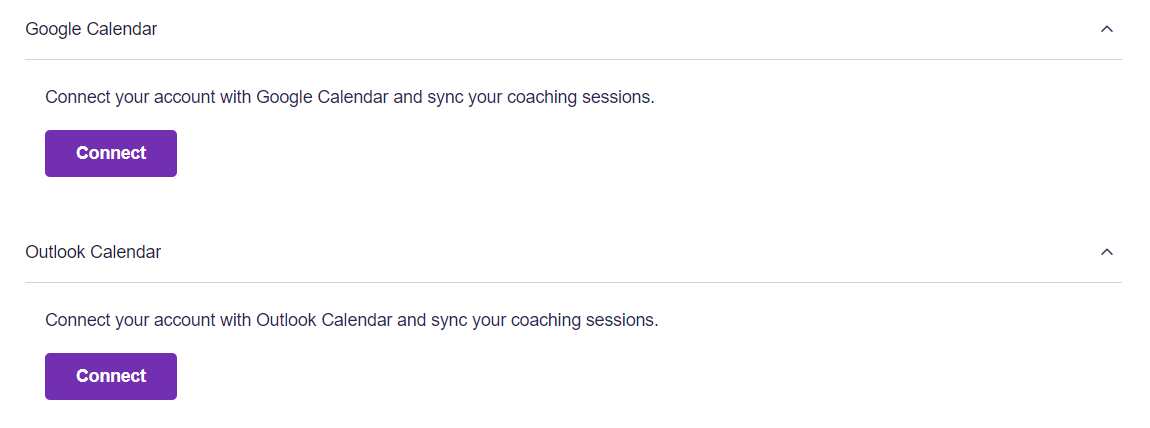Click the Google Calendar section title
1150x428 pixels.
(91, 29)
